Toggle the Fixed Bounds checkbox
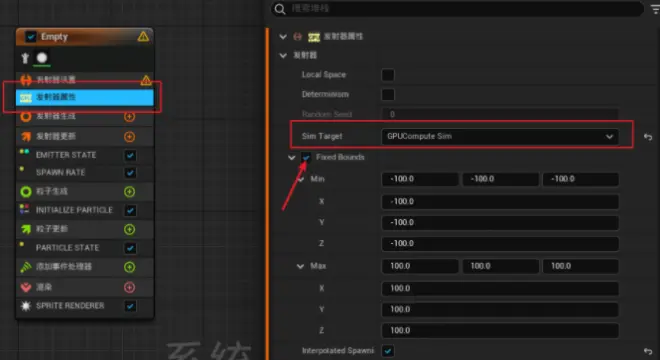The height and width of the screenshot is (360, 660). tap(306, 157)
